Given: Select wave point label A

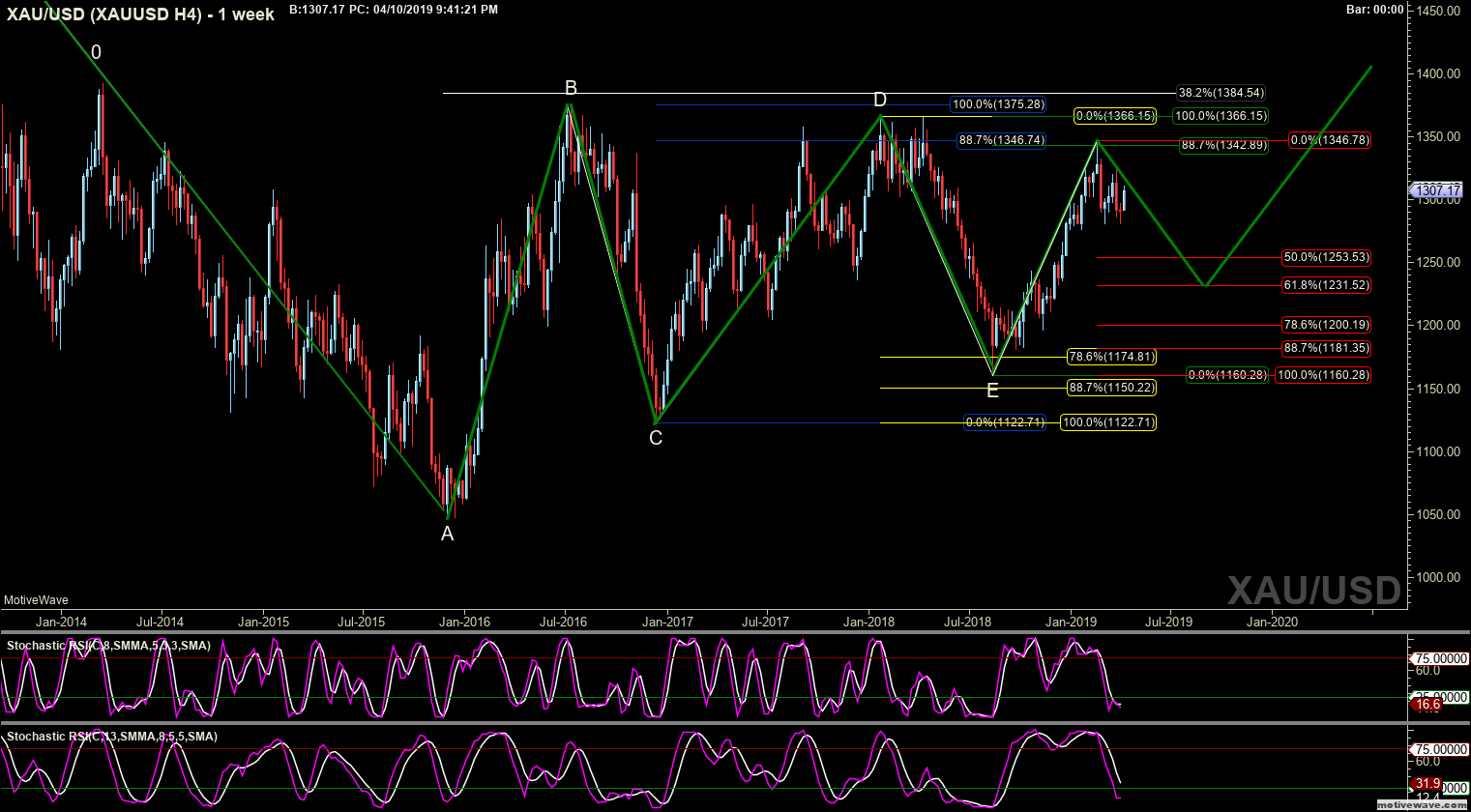Looking at the screenshot, I should 447,533.
